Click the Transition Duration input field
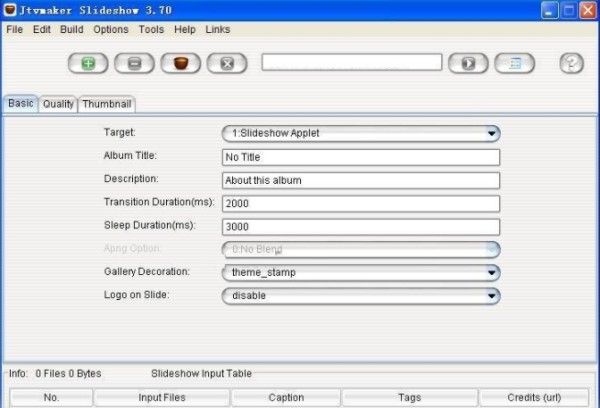This screenshot has height=408, width=600. tap(360, 203)
